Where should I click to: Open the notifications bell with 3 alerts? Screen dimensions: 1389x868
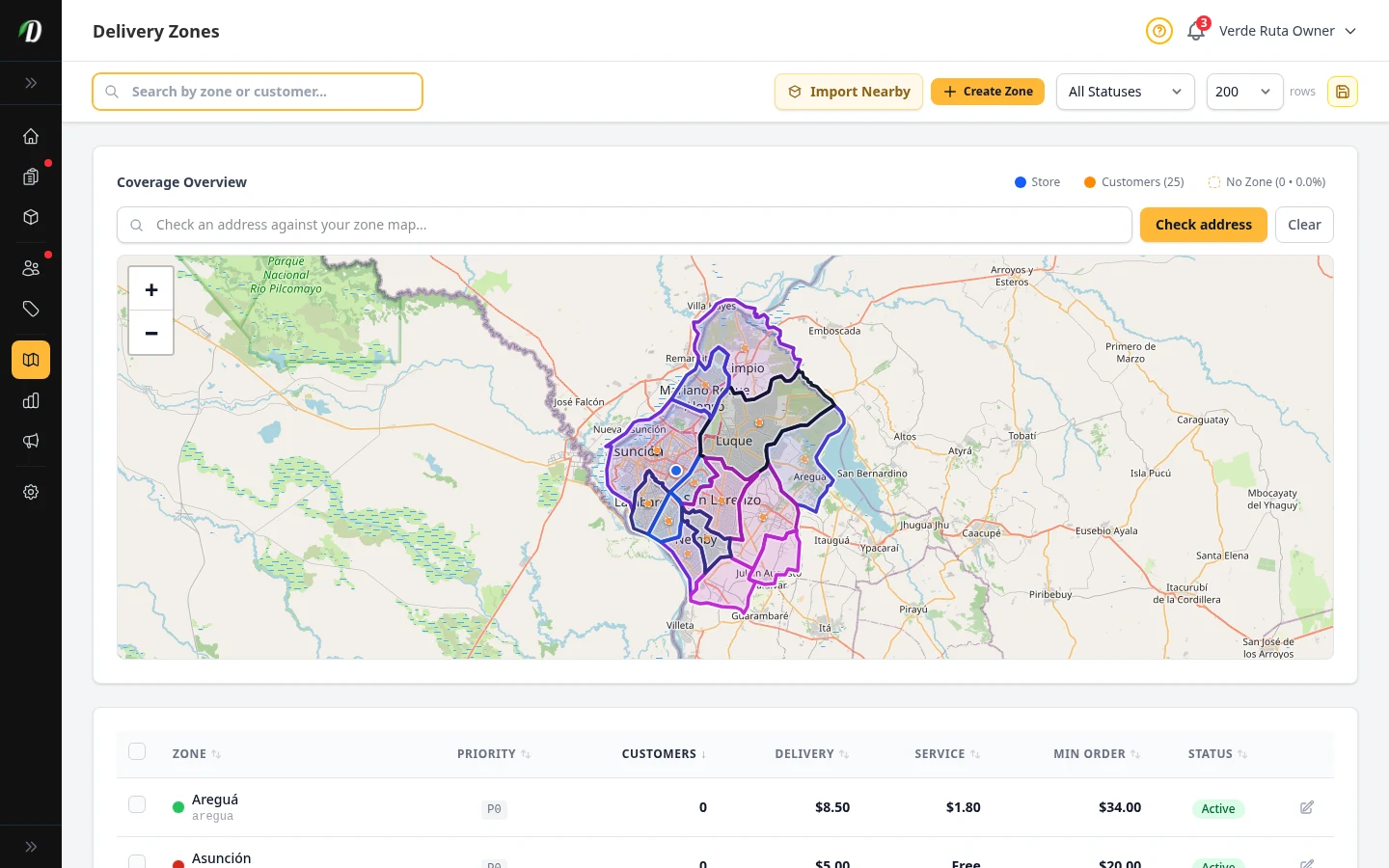point(1195,31)
